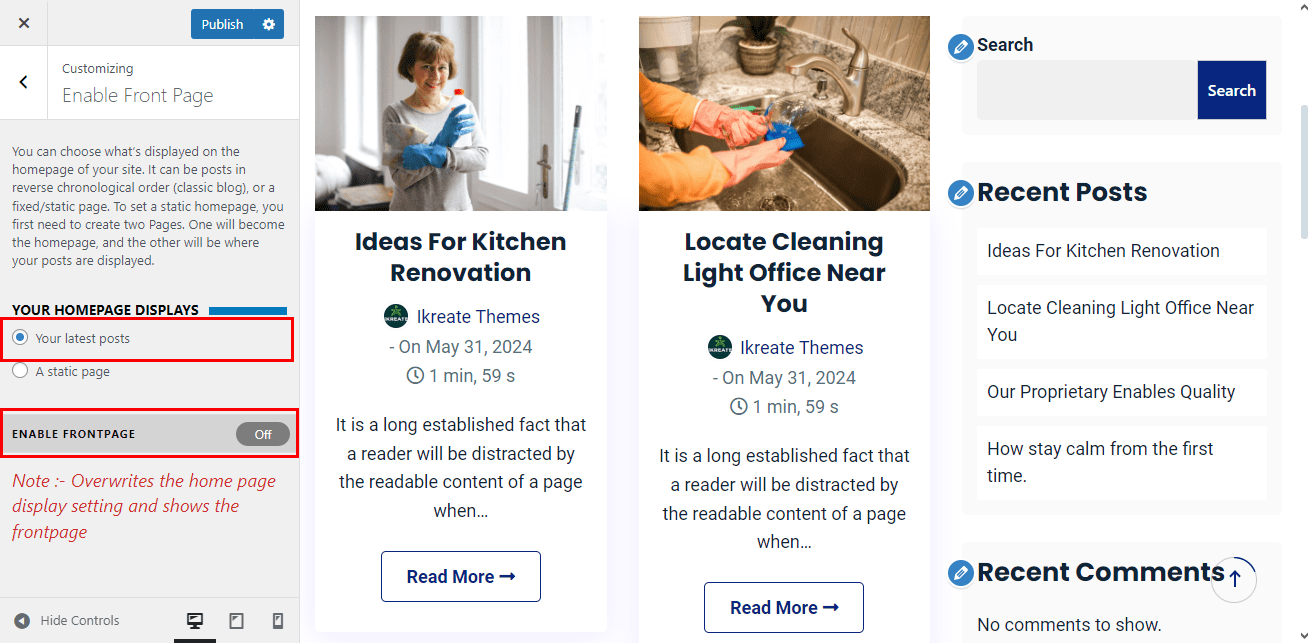Switch to tablet preview device icon
This screenshot has height=643, width=1312.
point(236,621)
